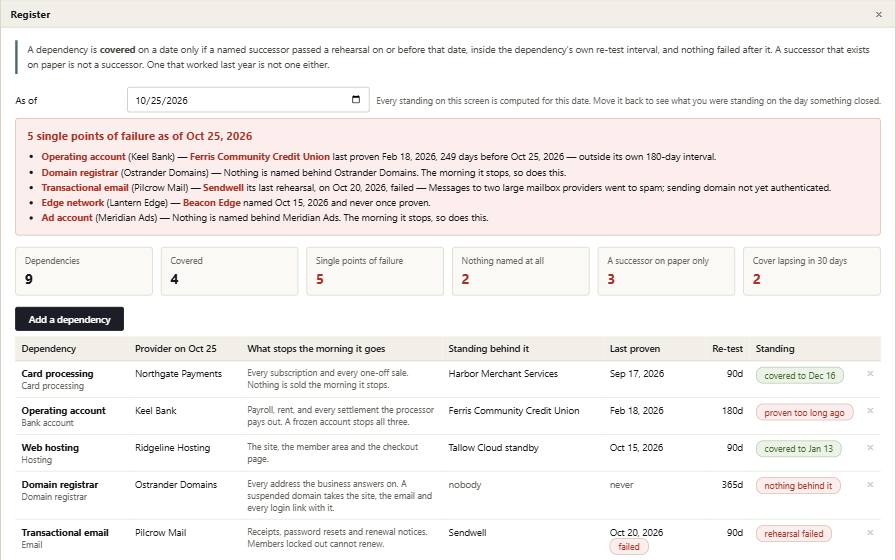
Task: Remove the Operating account row
Action: (870, 411)
